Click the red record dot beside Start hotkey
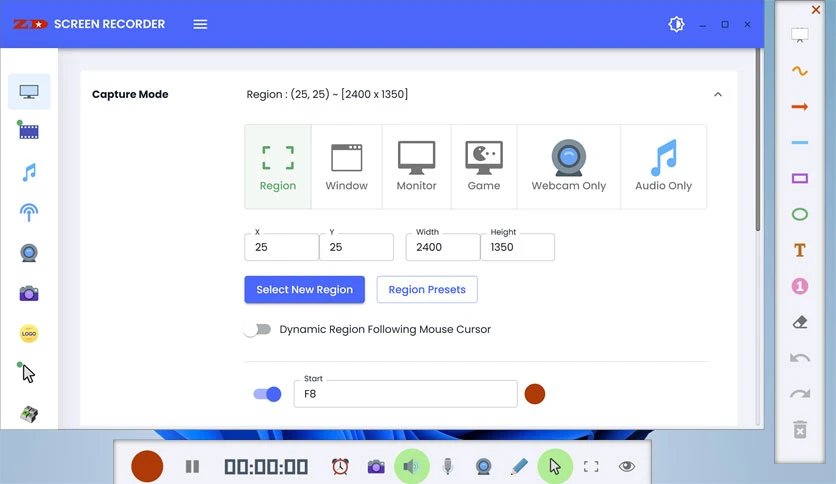 point(535,394)
